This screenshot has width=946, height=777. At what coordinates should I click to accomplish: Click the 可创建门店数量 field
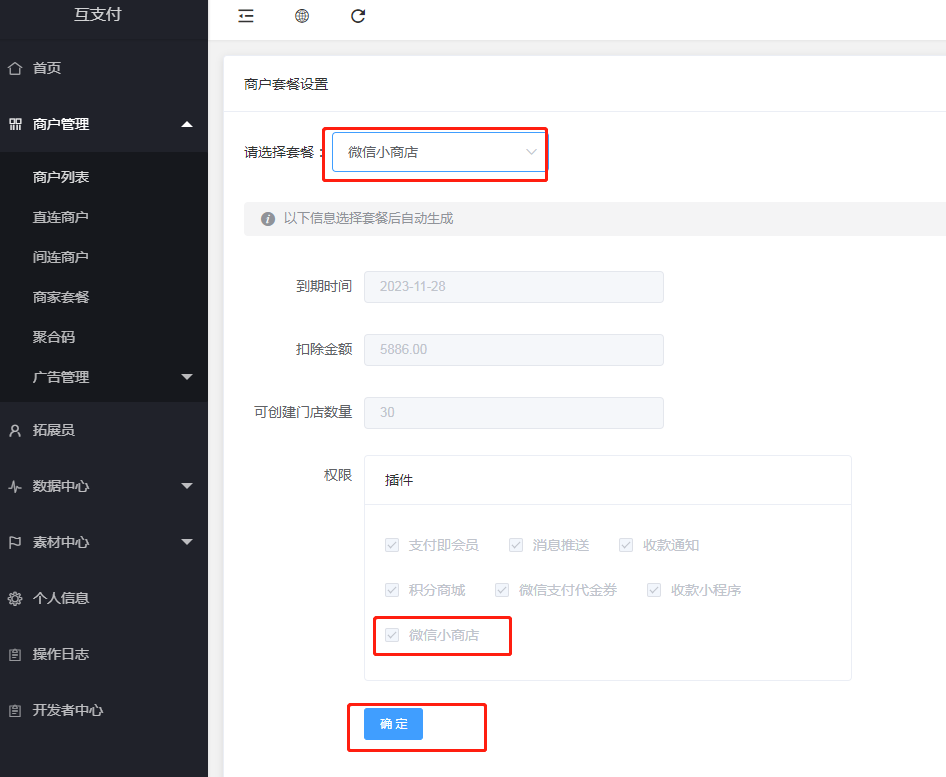tap(514, 413)
